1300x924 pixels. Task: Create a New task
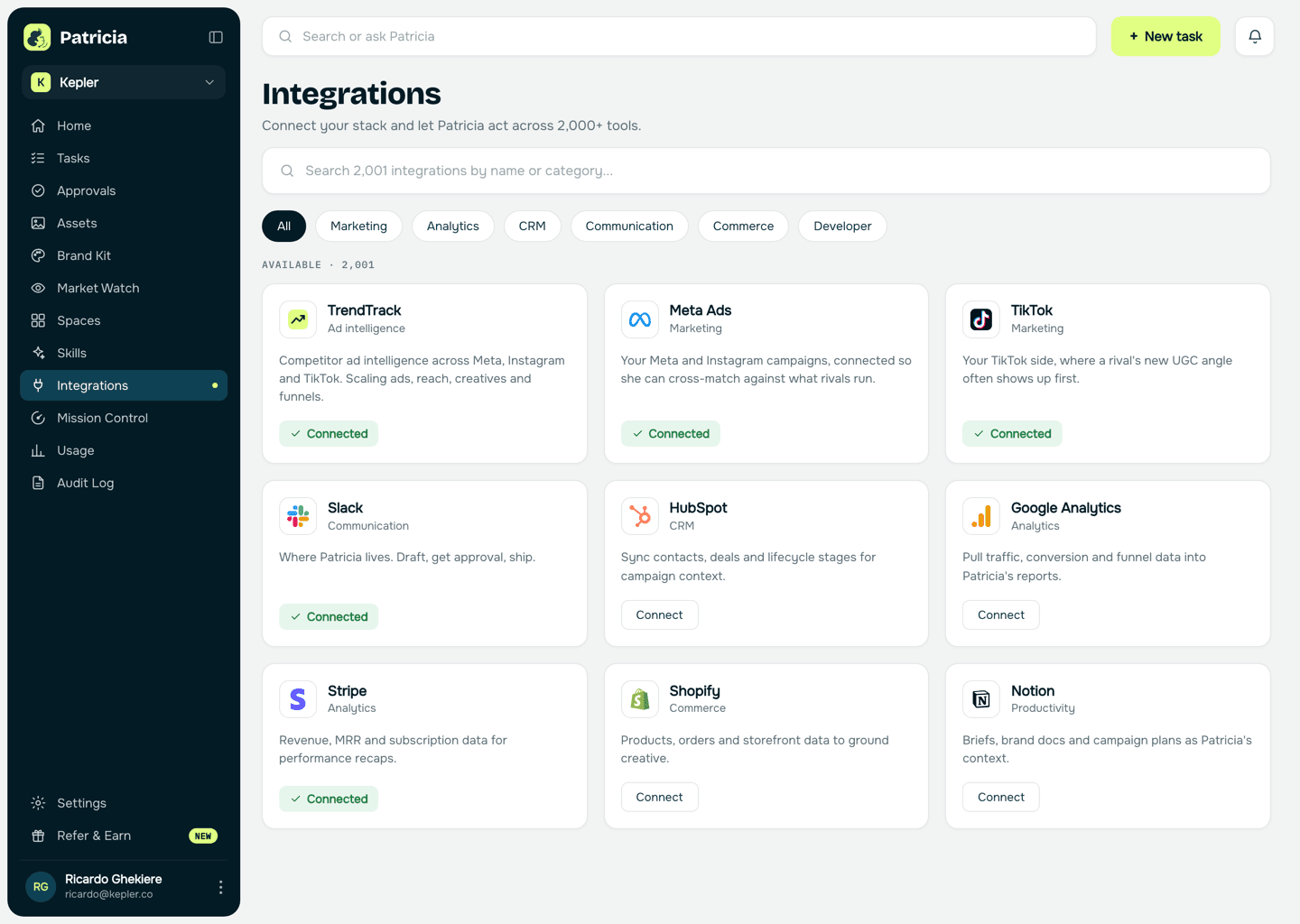click(1165, 36)
